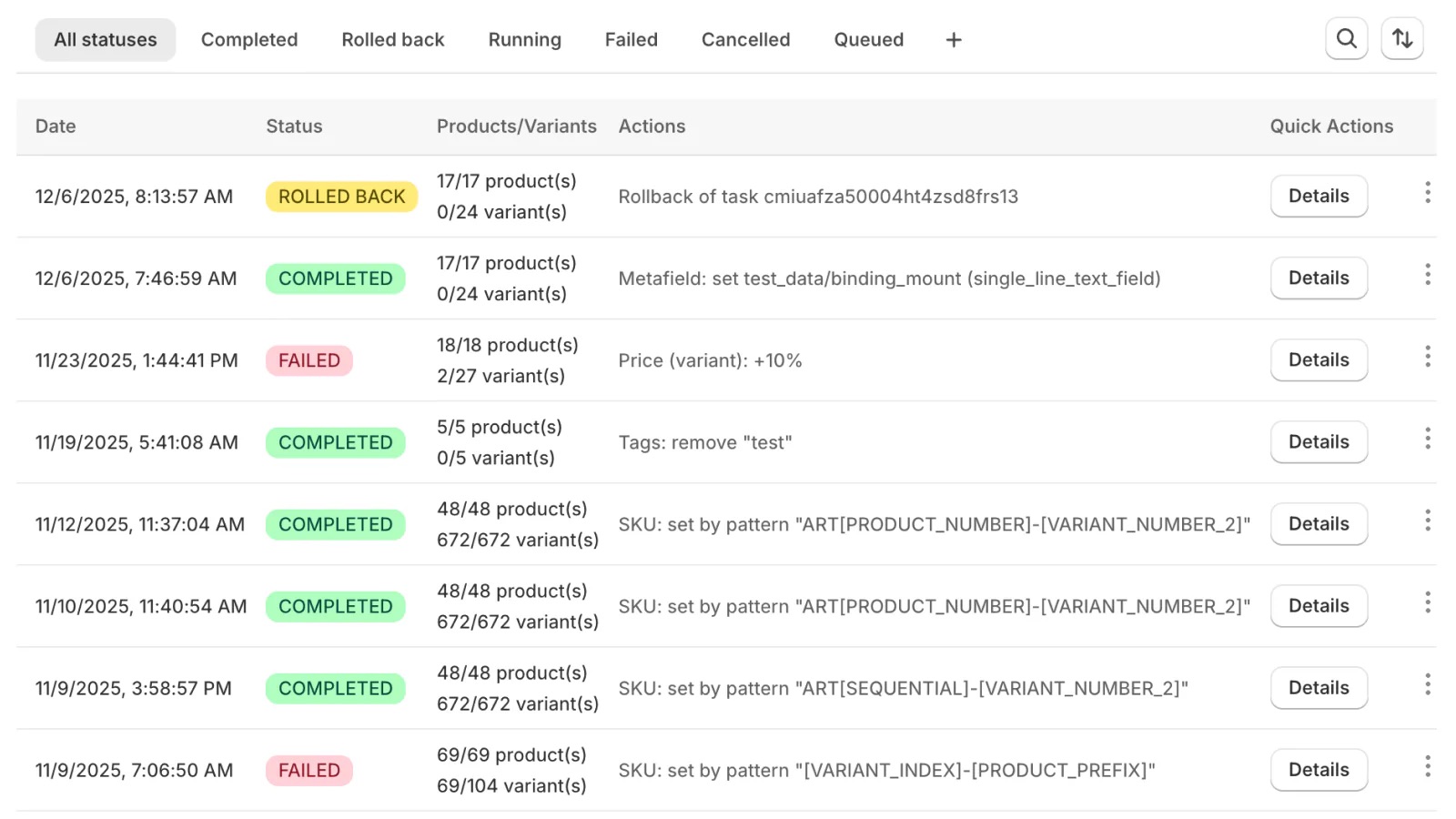
Task: Click "5/5 product(s)" cell
Action: (500, 427)
